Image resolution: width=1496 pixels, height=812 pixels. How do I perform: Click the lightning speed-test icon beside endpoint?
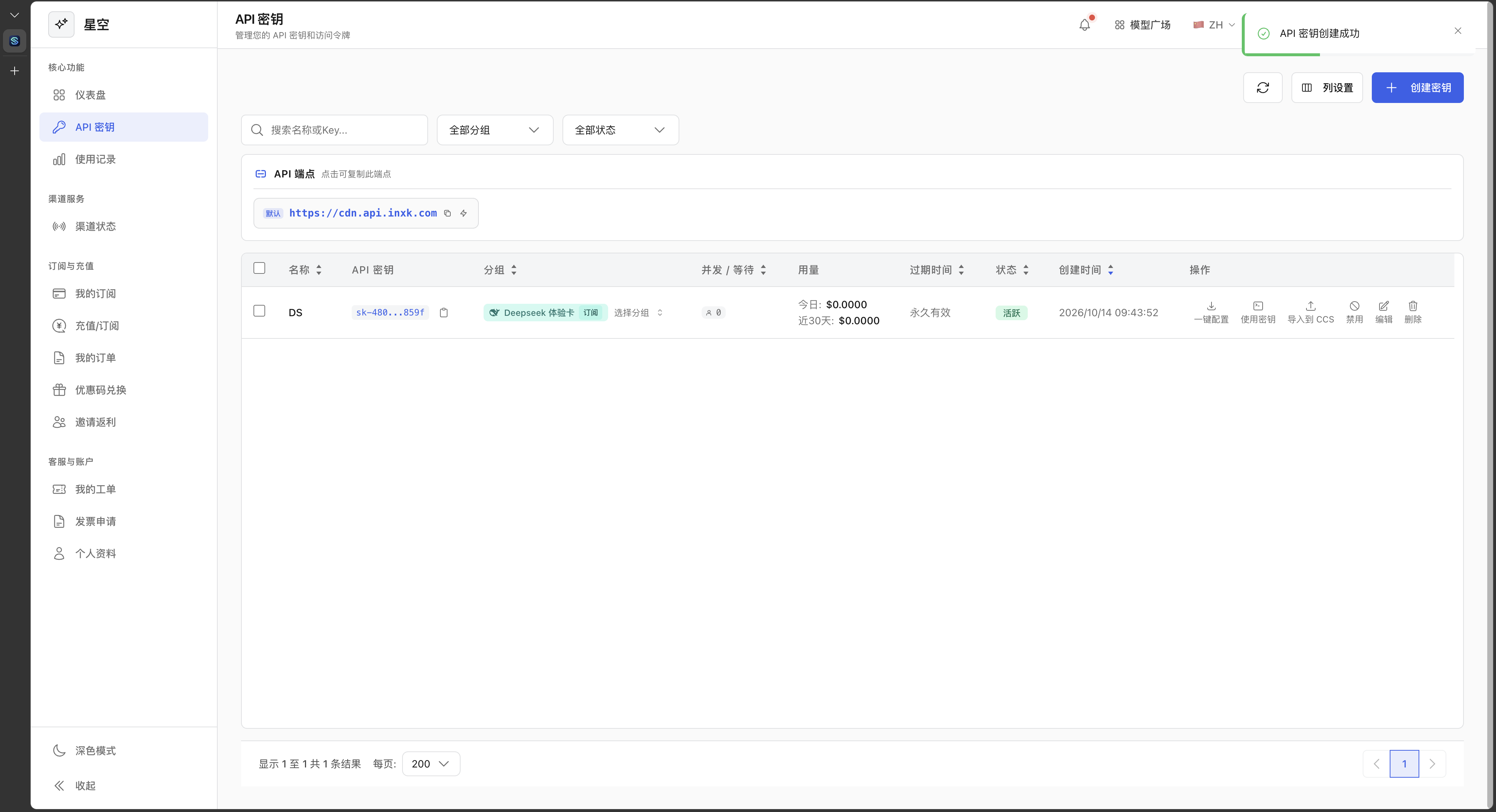[463, 213]
